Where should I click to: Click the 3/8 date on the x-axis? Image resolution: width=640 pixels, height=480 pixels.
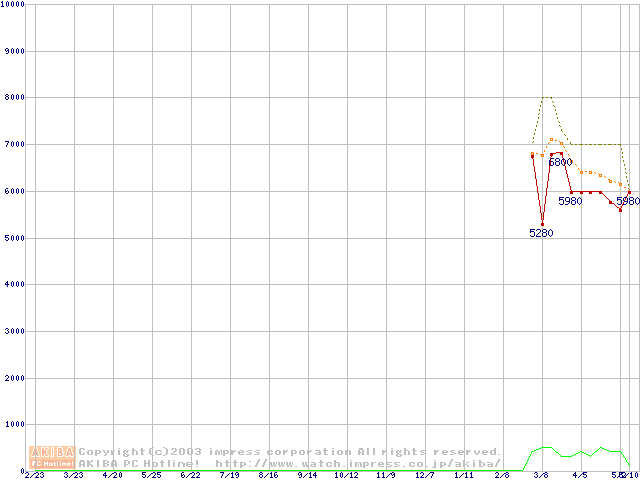coord(541,475)
